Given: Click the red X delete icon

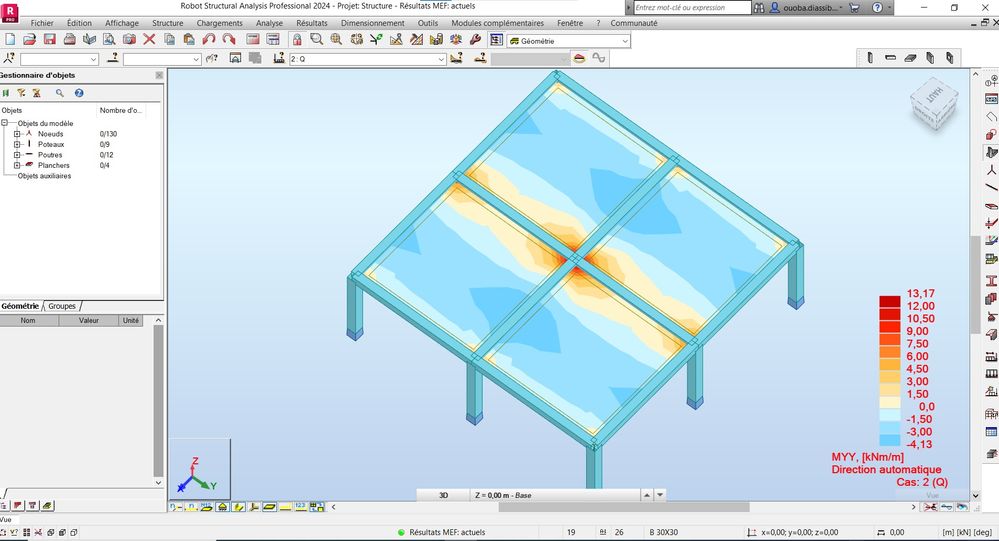Looking at the screenshot, I should coord(149,40).
